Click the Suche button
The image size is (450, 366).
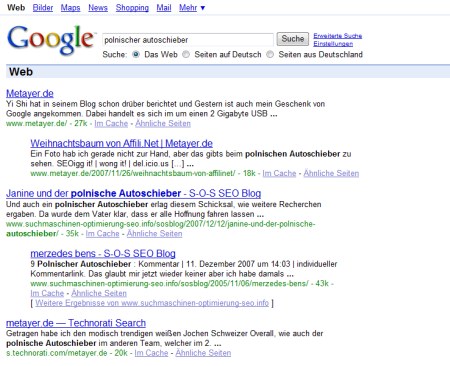tap(293, 39)
